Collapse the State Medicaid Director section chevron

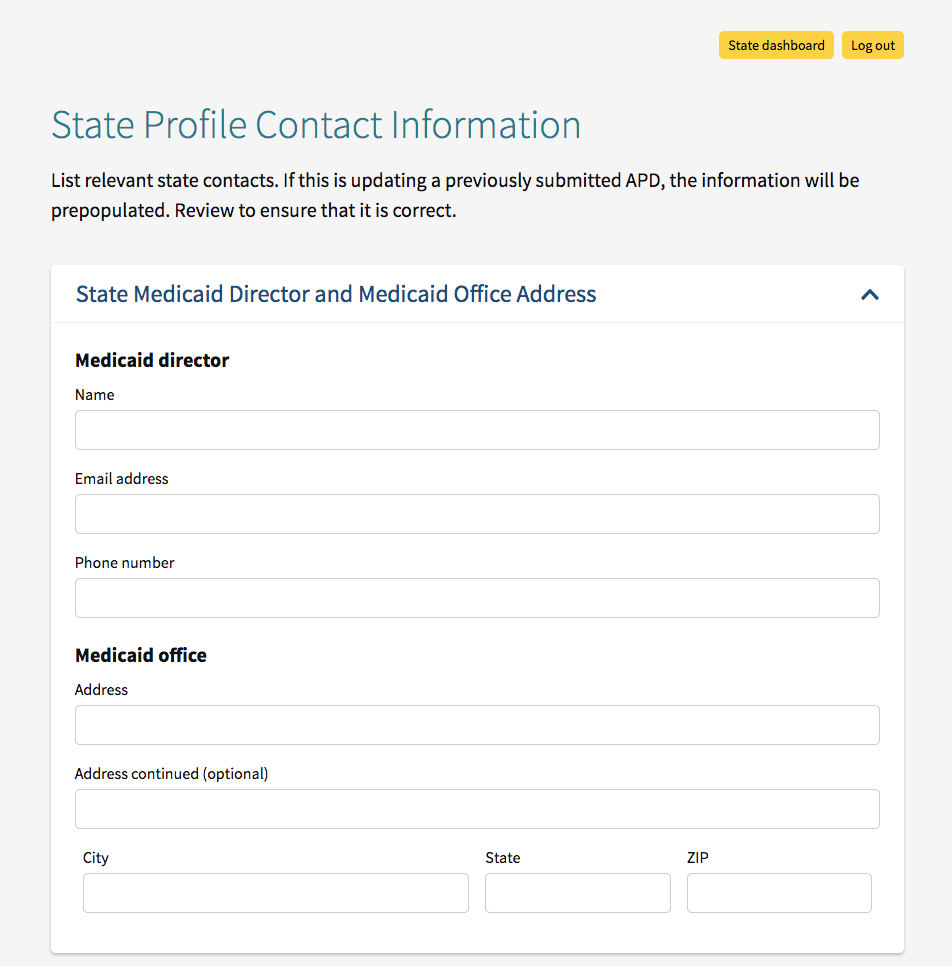point(869,294)
